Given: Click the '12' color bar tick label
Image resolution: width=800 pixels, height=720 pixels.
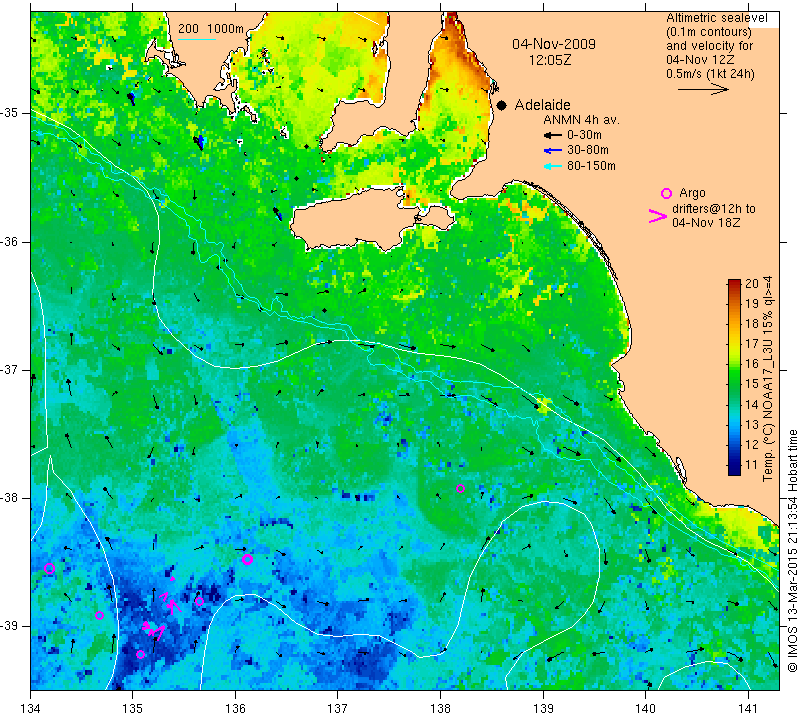Looking at the screenshot, I should pos(753,444).
